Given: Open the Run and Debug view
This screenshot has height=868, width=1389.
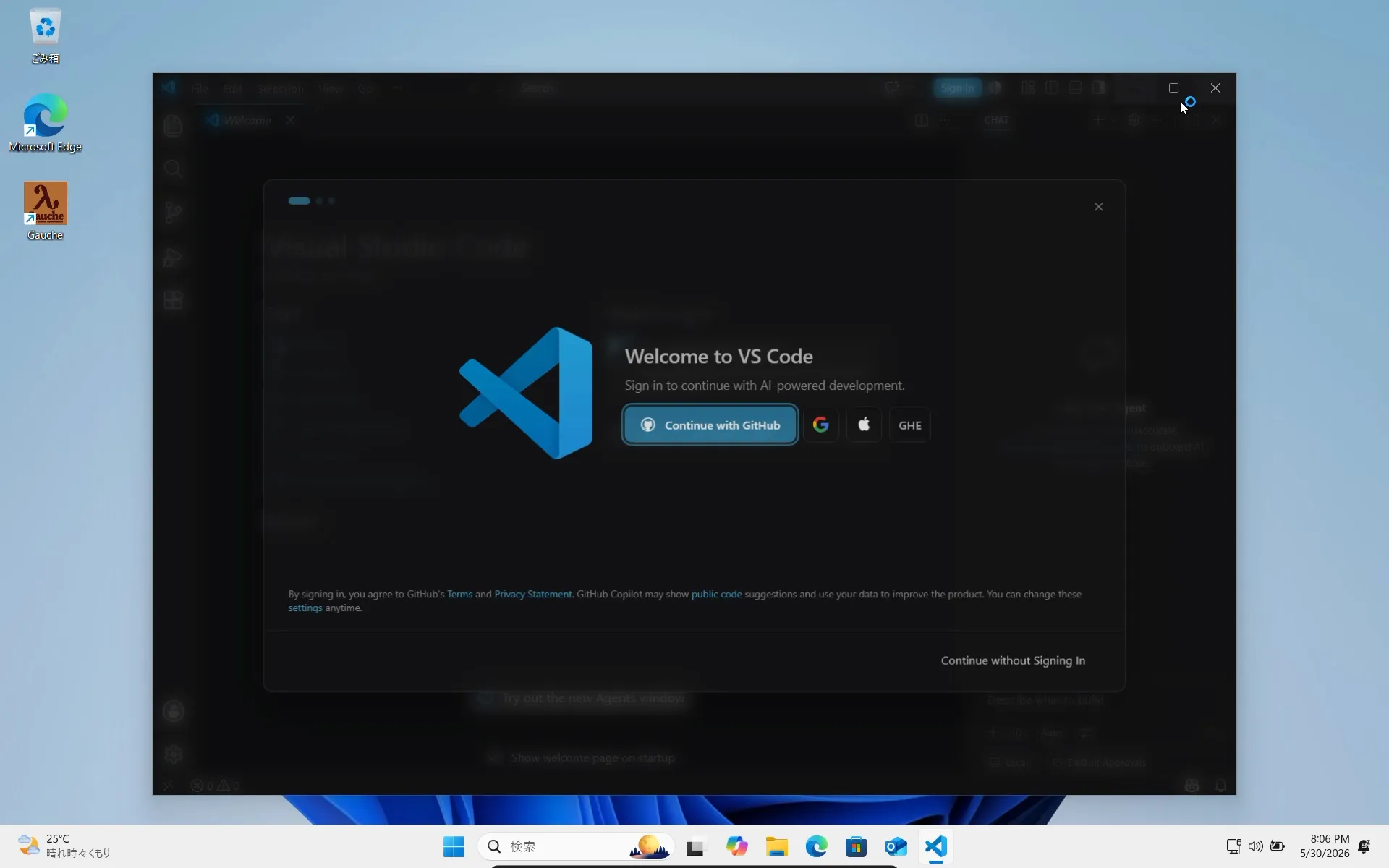Looking at the screenshot, I should tap(173, 257).
